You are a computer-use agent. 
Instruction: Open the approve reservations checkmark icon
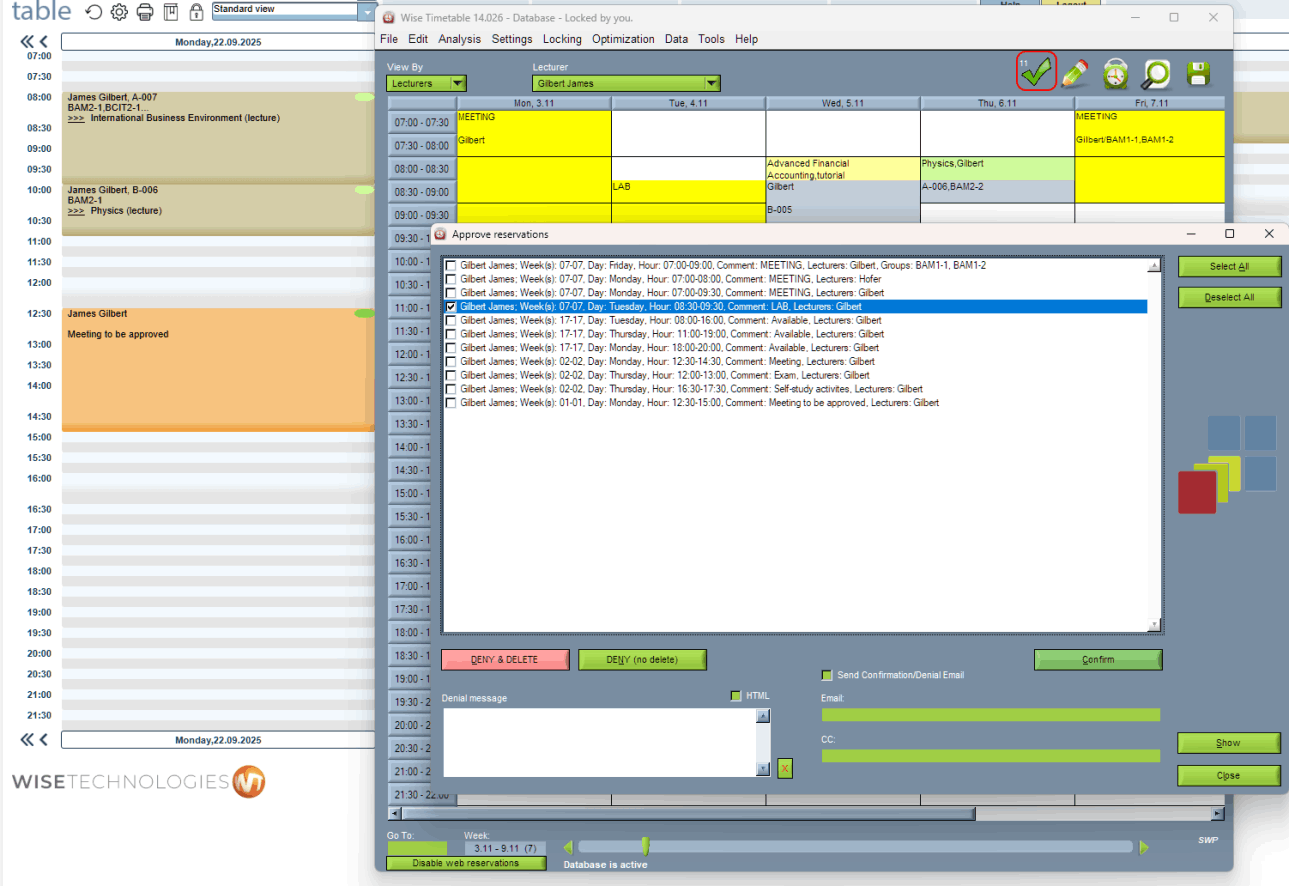tap(1036, 70)
